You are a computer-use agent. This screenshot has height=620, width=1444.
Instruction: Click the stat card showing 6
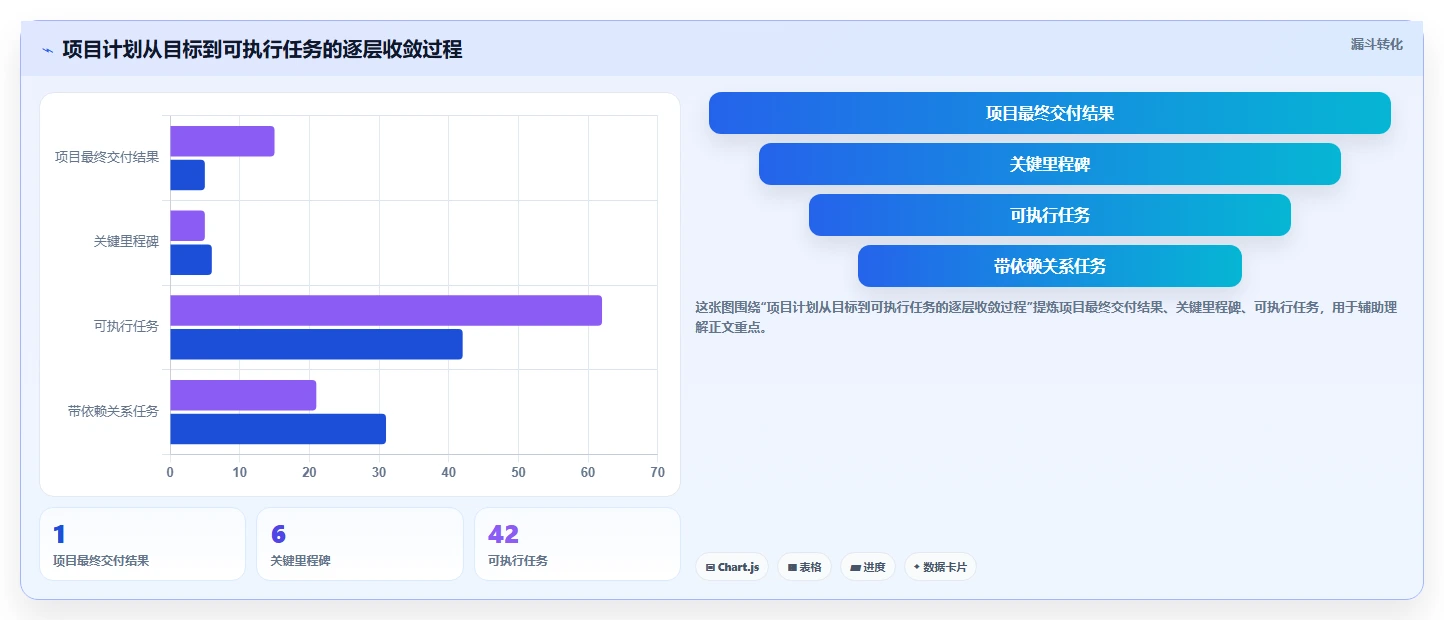coord(360,544)
